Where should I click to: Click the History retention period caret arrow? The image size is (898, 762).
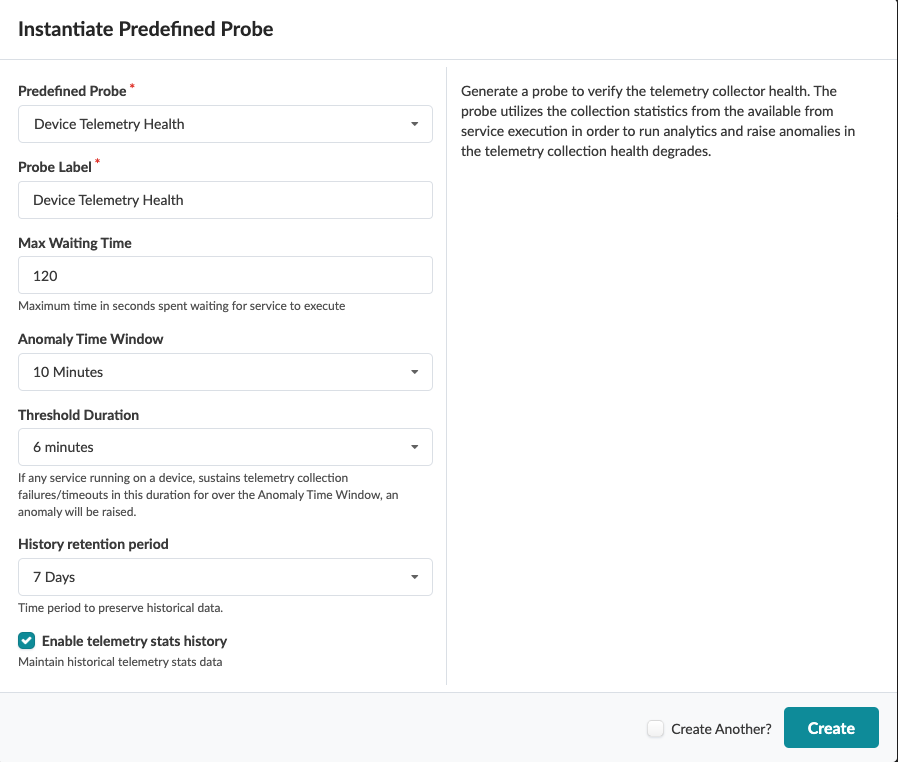point(414,577)
